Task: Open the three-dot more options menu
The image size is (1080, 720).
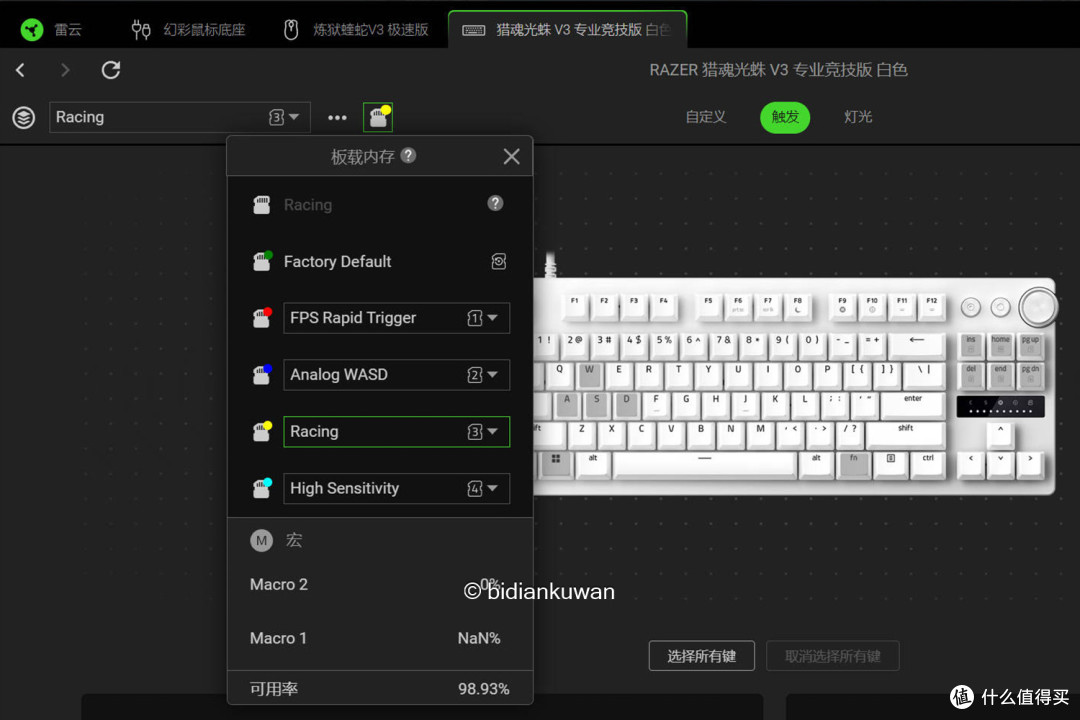Action: point(338,118)
